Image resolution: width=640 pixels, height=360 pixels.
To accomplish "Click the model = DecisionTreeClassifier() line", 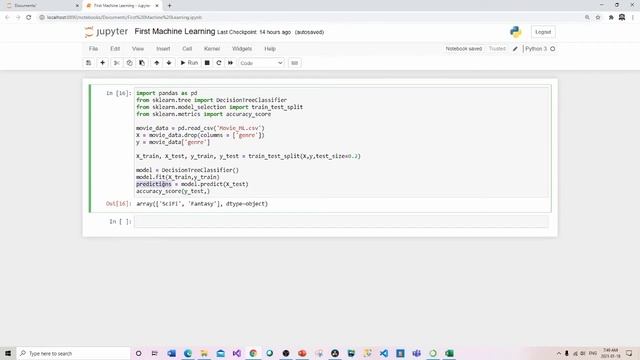I will [187, 170].
